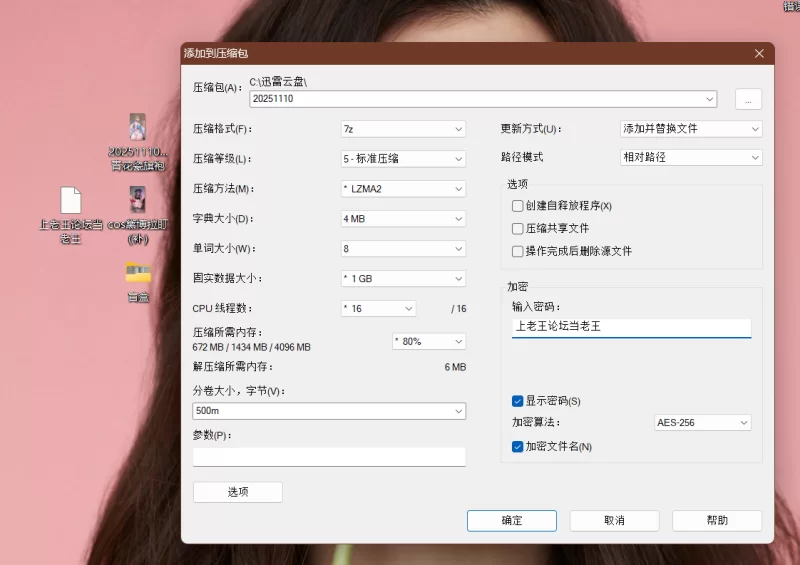Open the 压缩格式 7z dropdown
The image size is (800, 565).
[x=403, y=129]
